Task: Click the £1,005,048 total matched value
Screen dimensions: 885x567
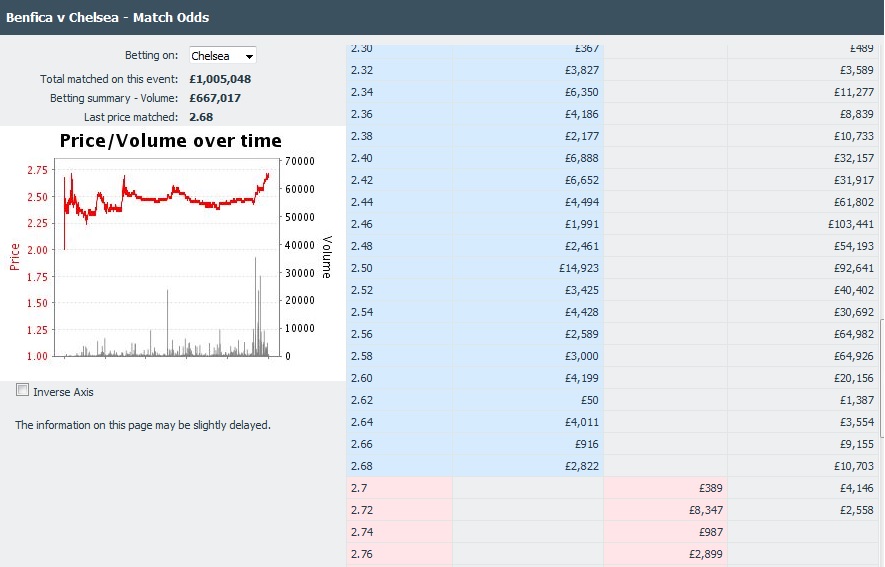Action: click(220, 79)
